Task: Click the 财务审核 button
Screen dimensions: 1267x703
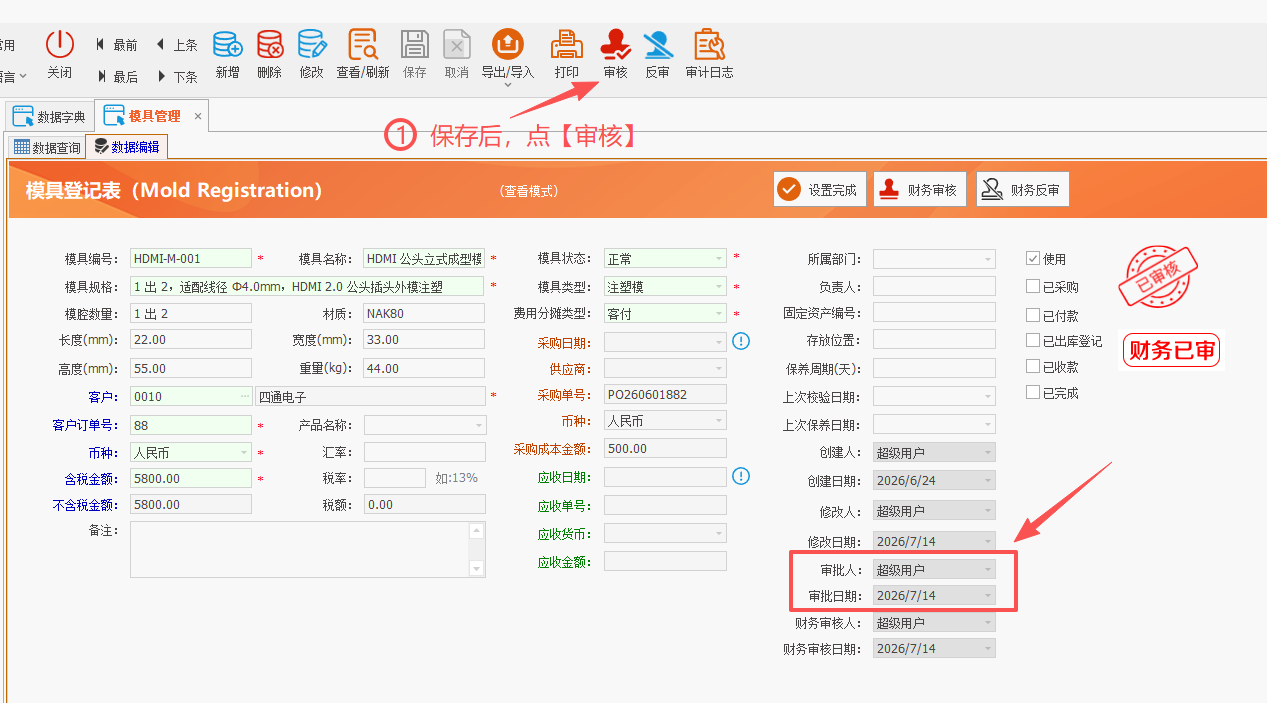Action: pos(920,190)
